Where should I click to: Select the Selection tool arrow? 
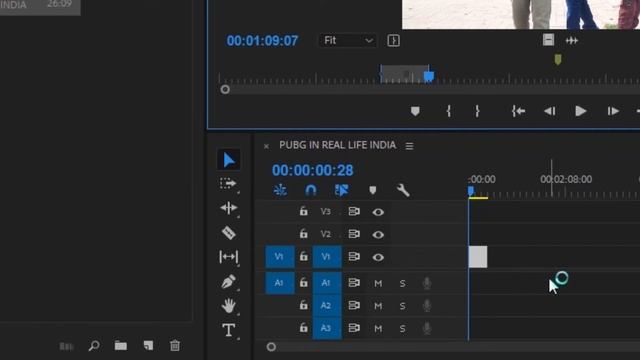click(229, 160)
